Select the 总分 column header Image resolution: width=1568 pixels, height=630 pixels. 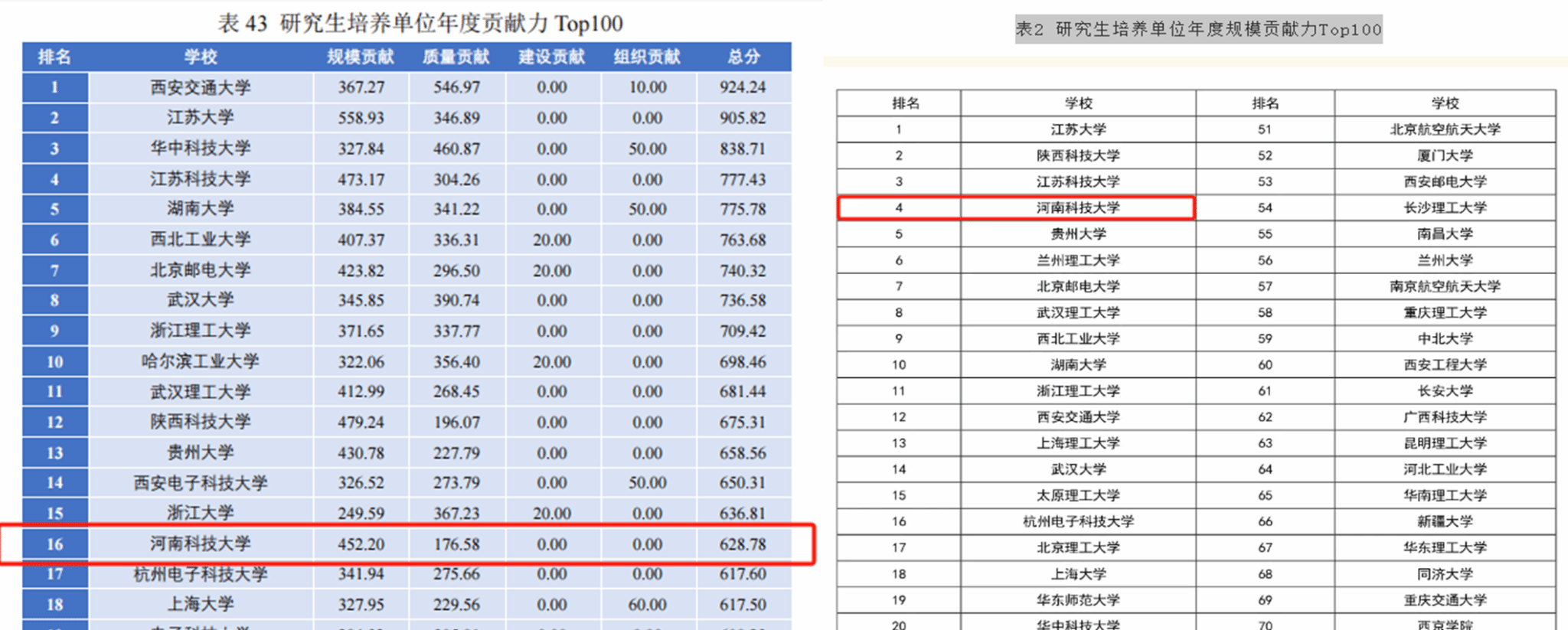click(x=743, y=57)
